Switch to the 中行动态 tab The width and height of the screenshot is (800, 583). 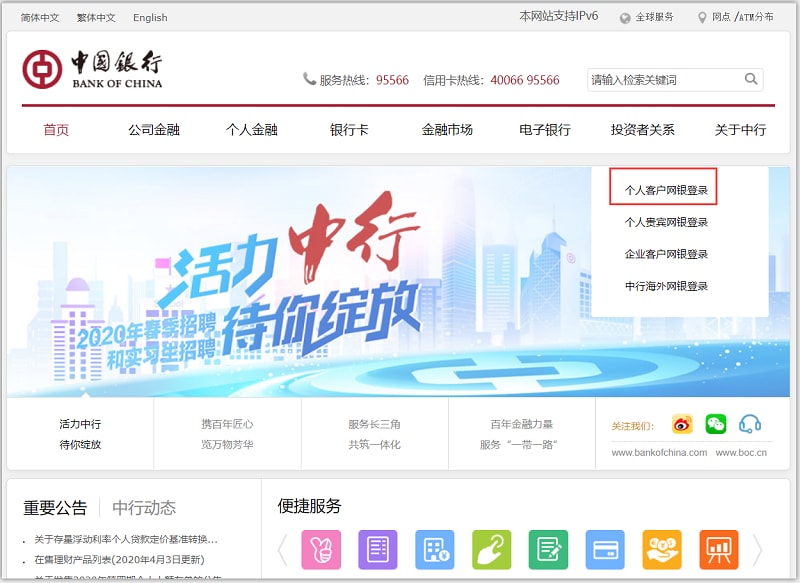pos(144,507)
